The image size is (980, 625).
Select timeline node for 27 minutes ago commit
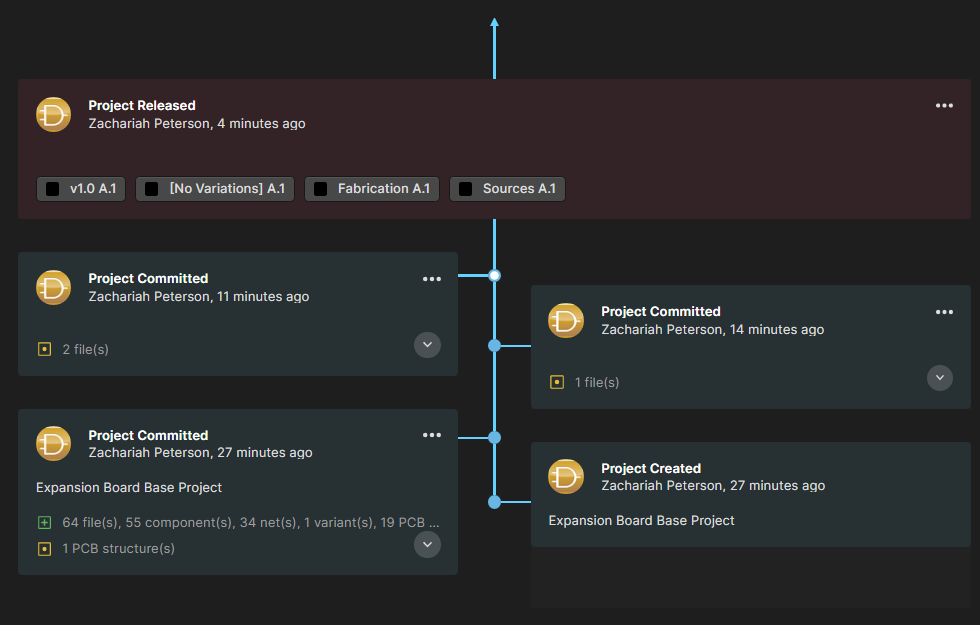coord(494,438)
